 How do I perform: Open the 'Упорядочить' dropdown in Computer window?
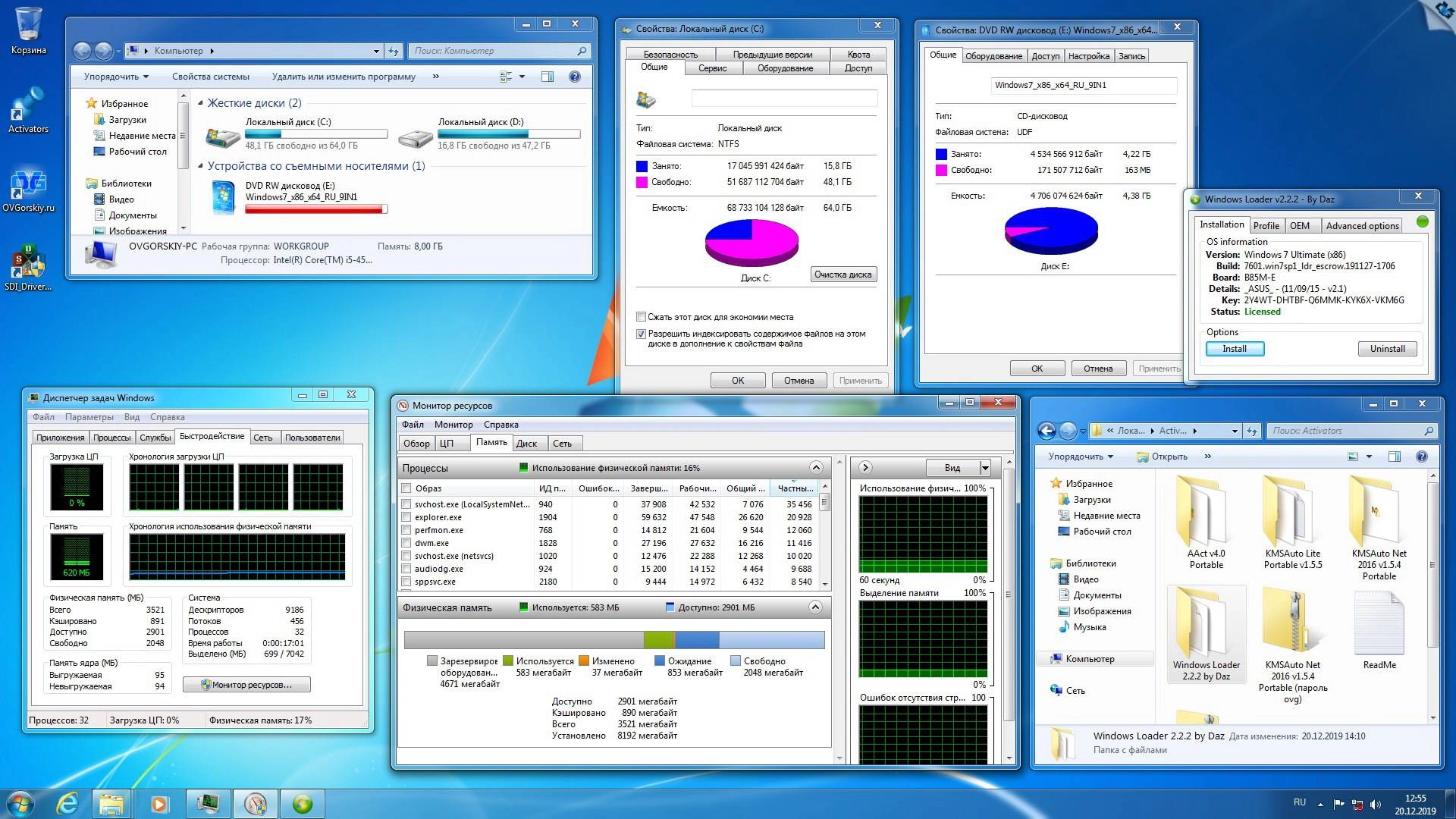115,76
